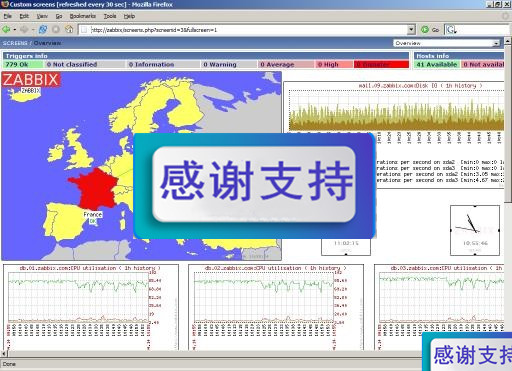Expand the URL address bar dropdown
Viewport: 512px width, 371px height.
pos(411,30)
